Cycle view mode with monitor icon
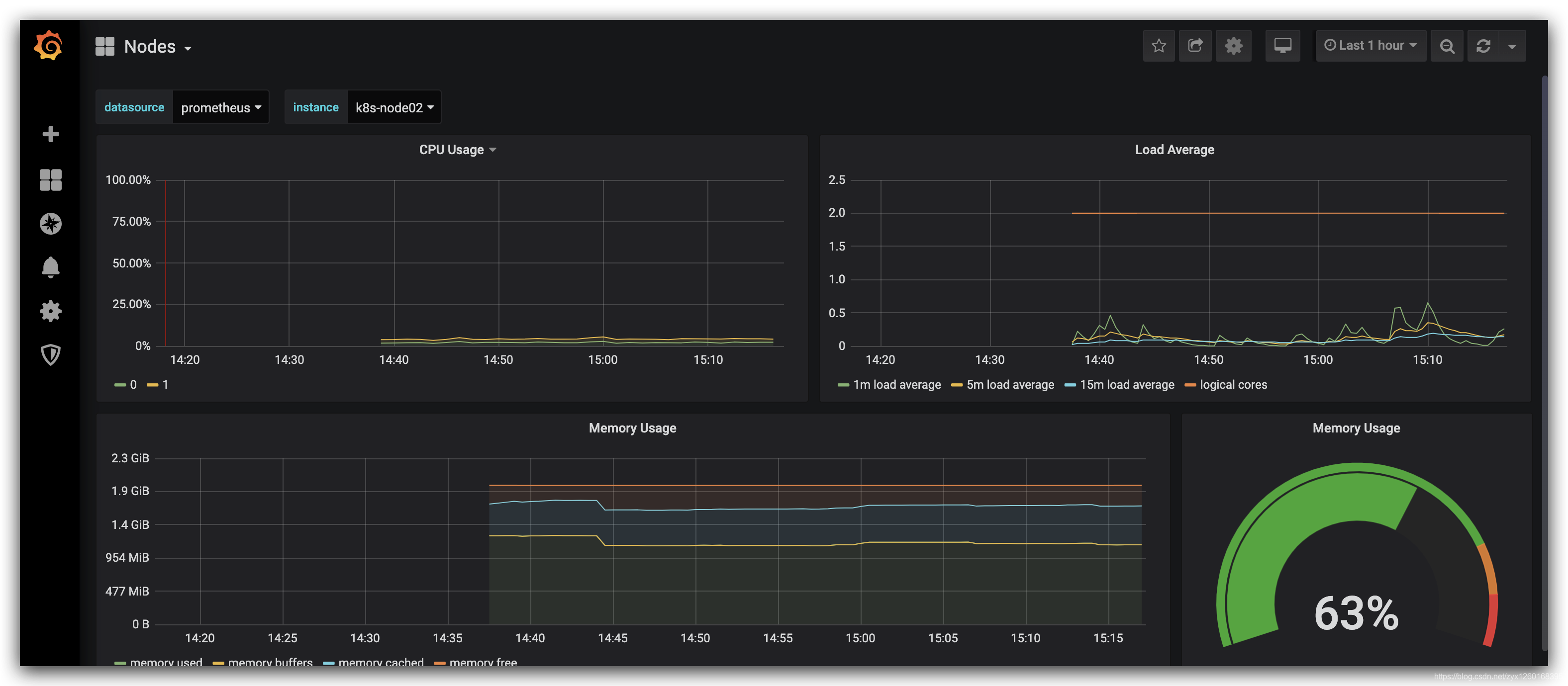Screen dimensions: 1568x686 point(1282,46)
